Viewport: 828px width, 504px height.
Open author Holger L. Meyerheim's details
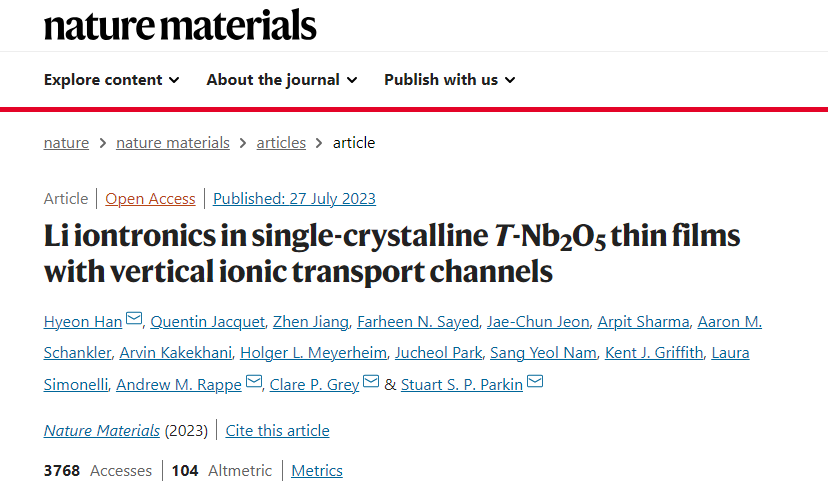coord(313,353)
